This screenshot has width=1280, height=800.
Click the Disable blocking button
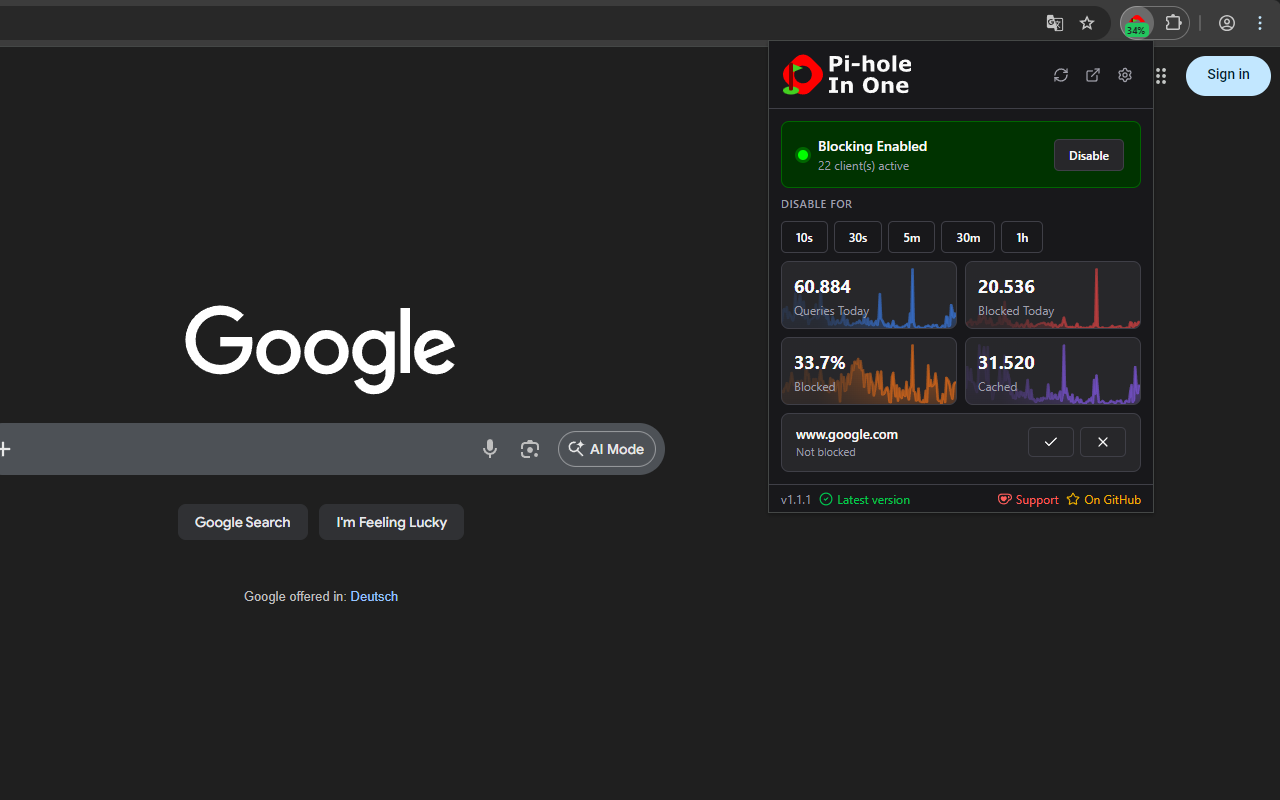[1089, 155]
